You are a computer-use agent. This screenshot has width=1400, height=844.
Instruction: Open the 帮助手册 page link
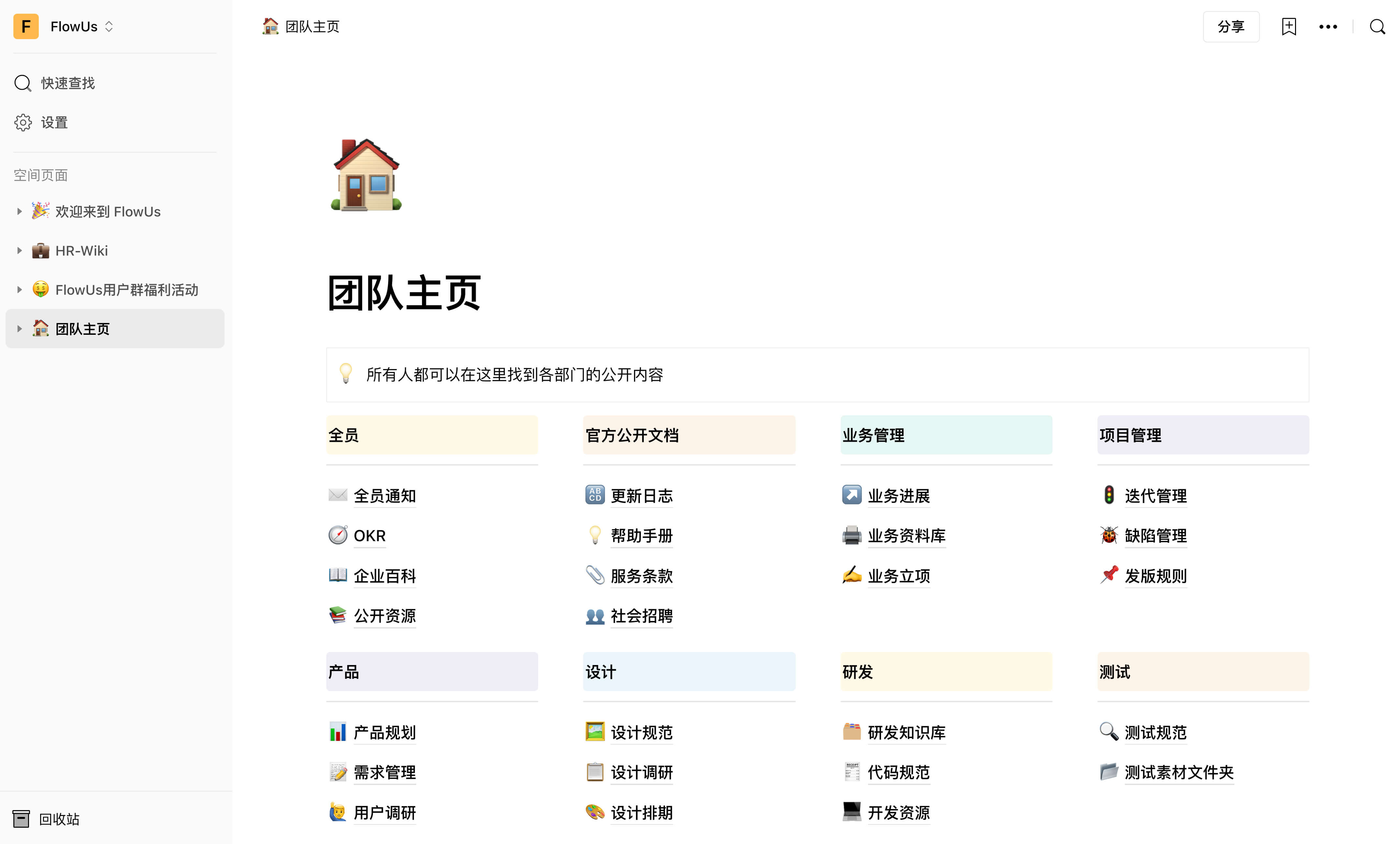[x=641, y=535]
